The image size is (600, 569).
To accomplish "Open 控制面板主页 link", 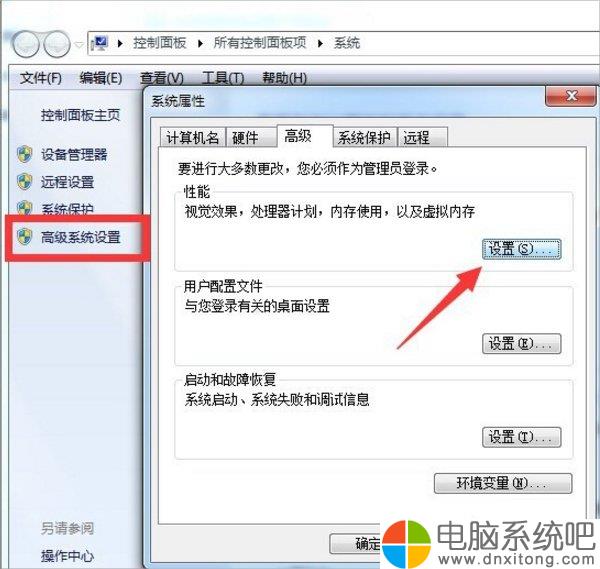I will tap(80, 115).
